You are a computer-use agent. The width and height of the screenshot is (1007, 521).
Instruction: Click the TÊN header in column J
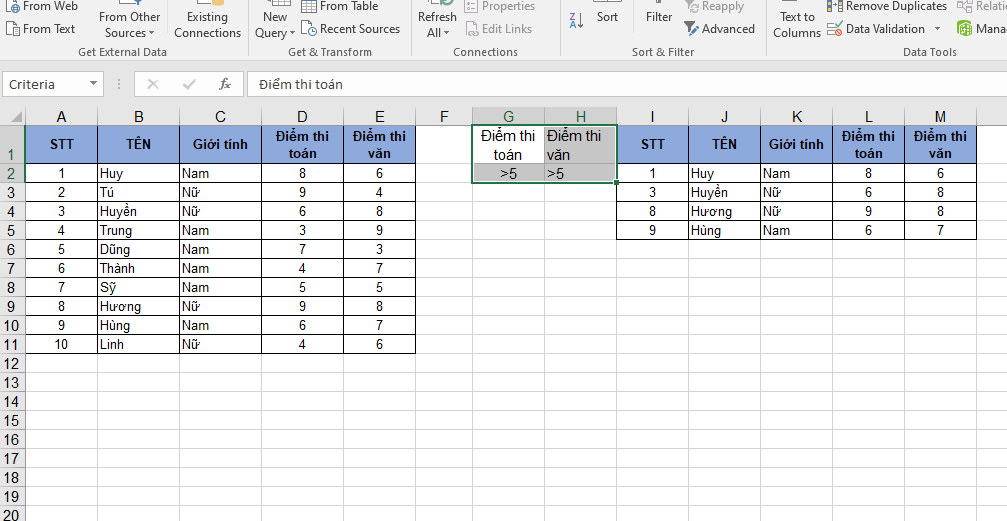point(724,144)
